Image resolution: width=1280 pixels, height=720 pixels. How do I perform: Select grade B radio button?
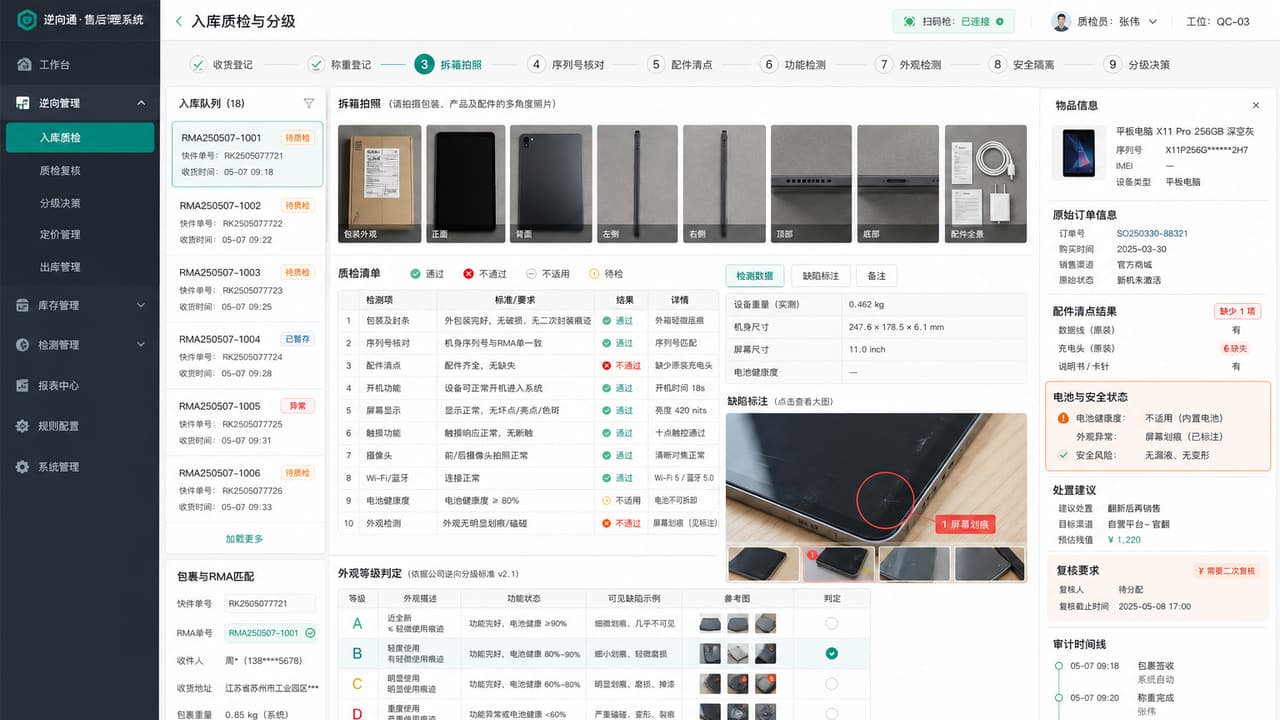(x=831, y=653)
